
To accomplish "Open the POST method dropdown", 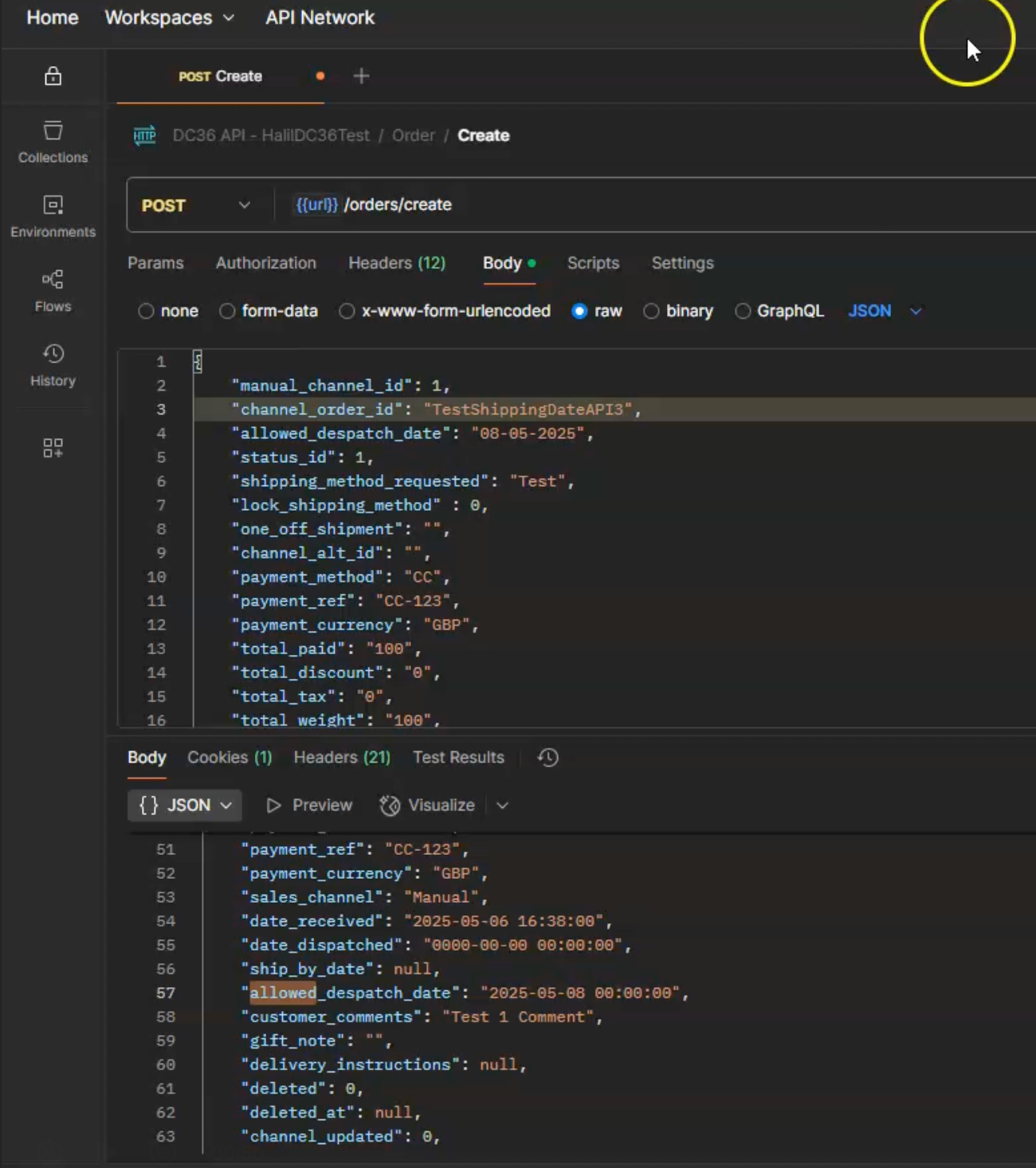I will (197, 206).
